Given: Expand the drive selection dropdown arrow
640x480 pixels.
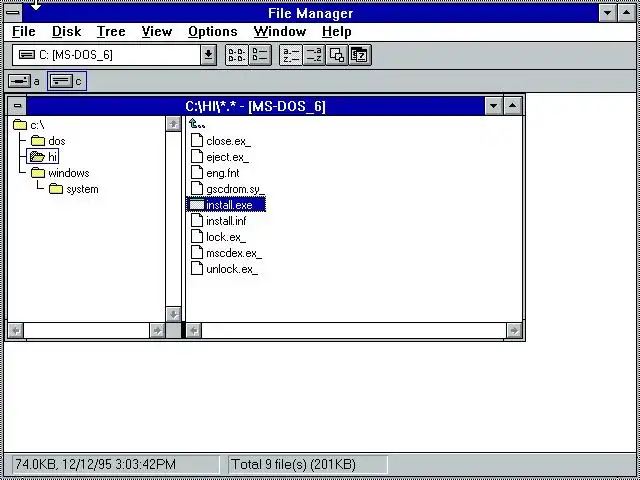Looking at the screenshot, I should (x=208, y=55).
